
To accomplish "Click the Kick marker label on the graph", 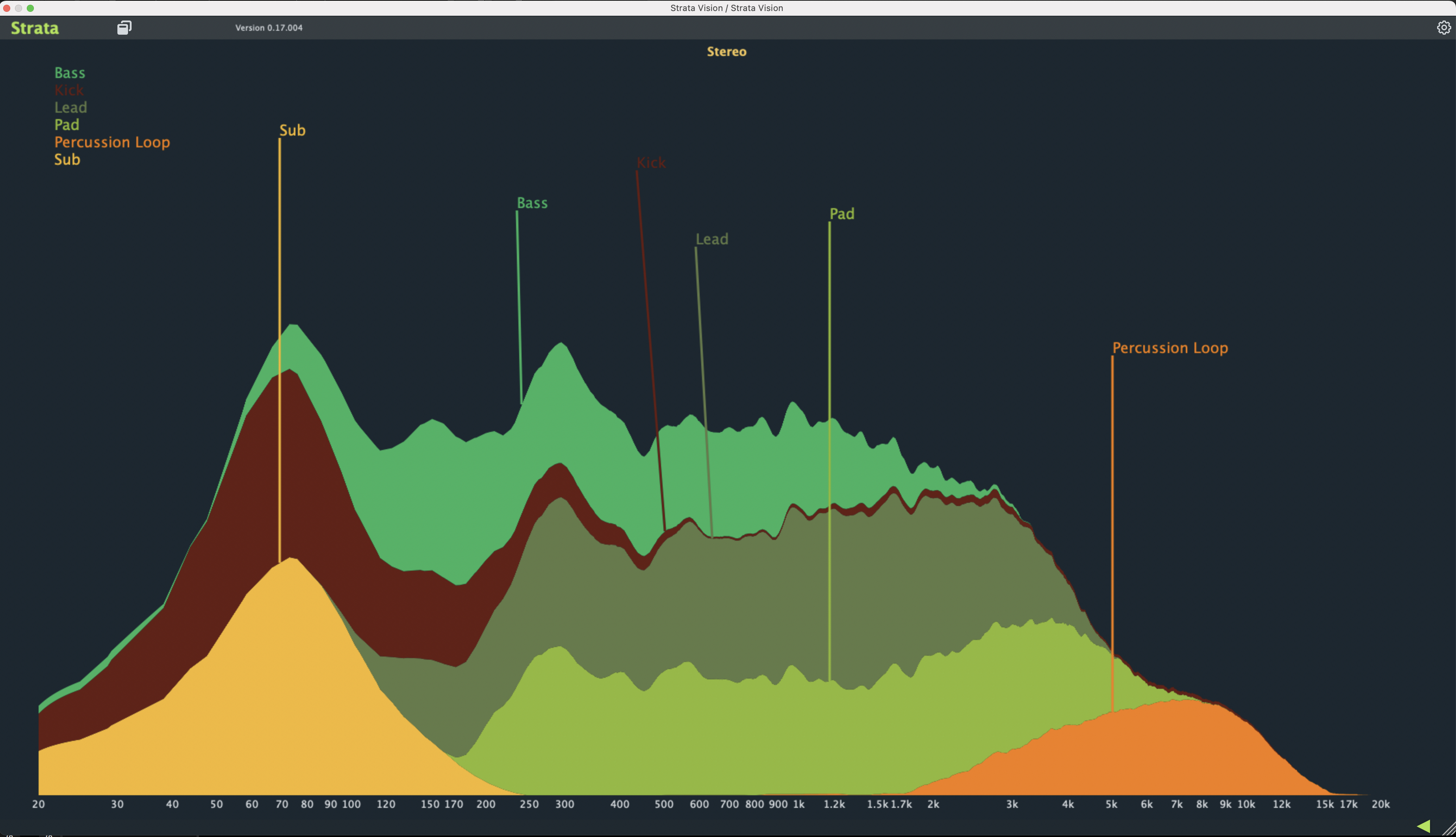I will (651, 163).
